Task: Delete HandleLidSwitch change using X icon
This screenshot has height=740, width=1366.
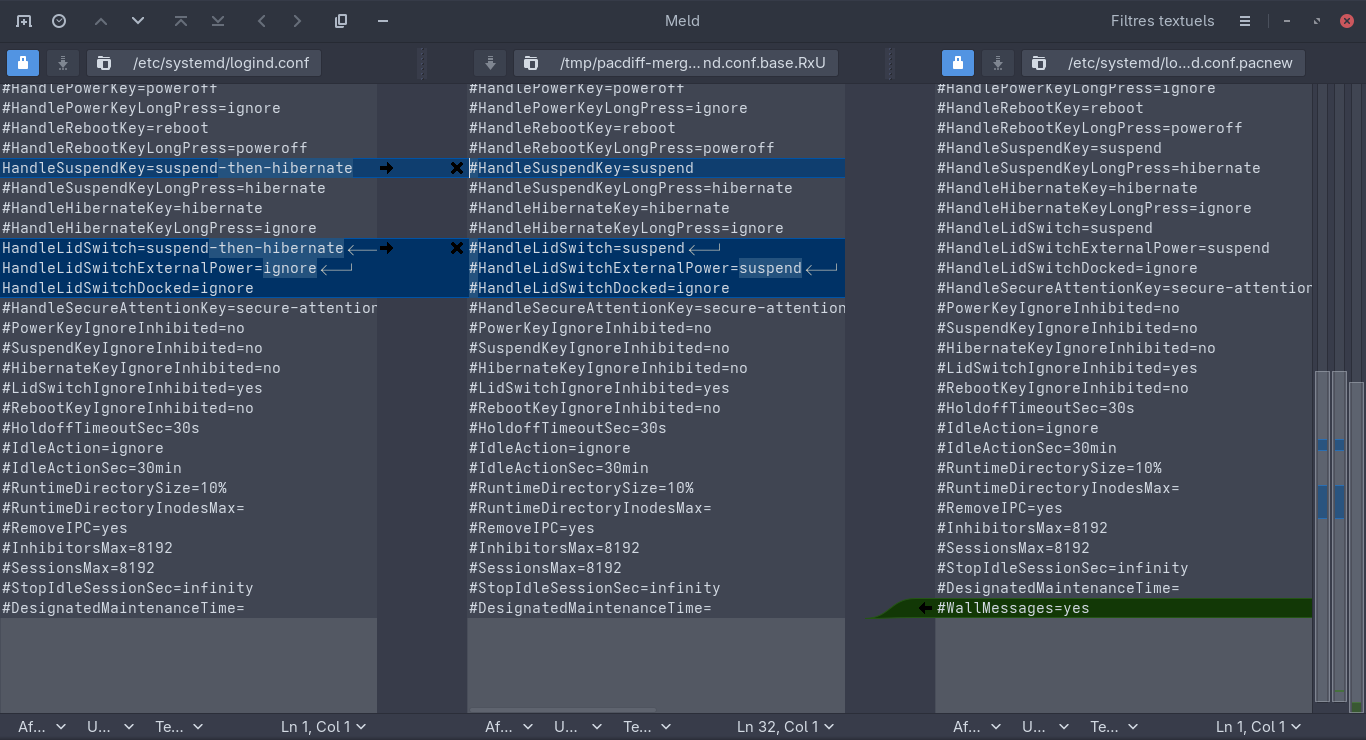Action: [x=457, y=248]
